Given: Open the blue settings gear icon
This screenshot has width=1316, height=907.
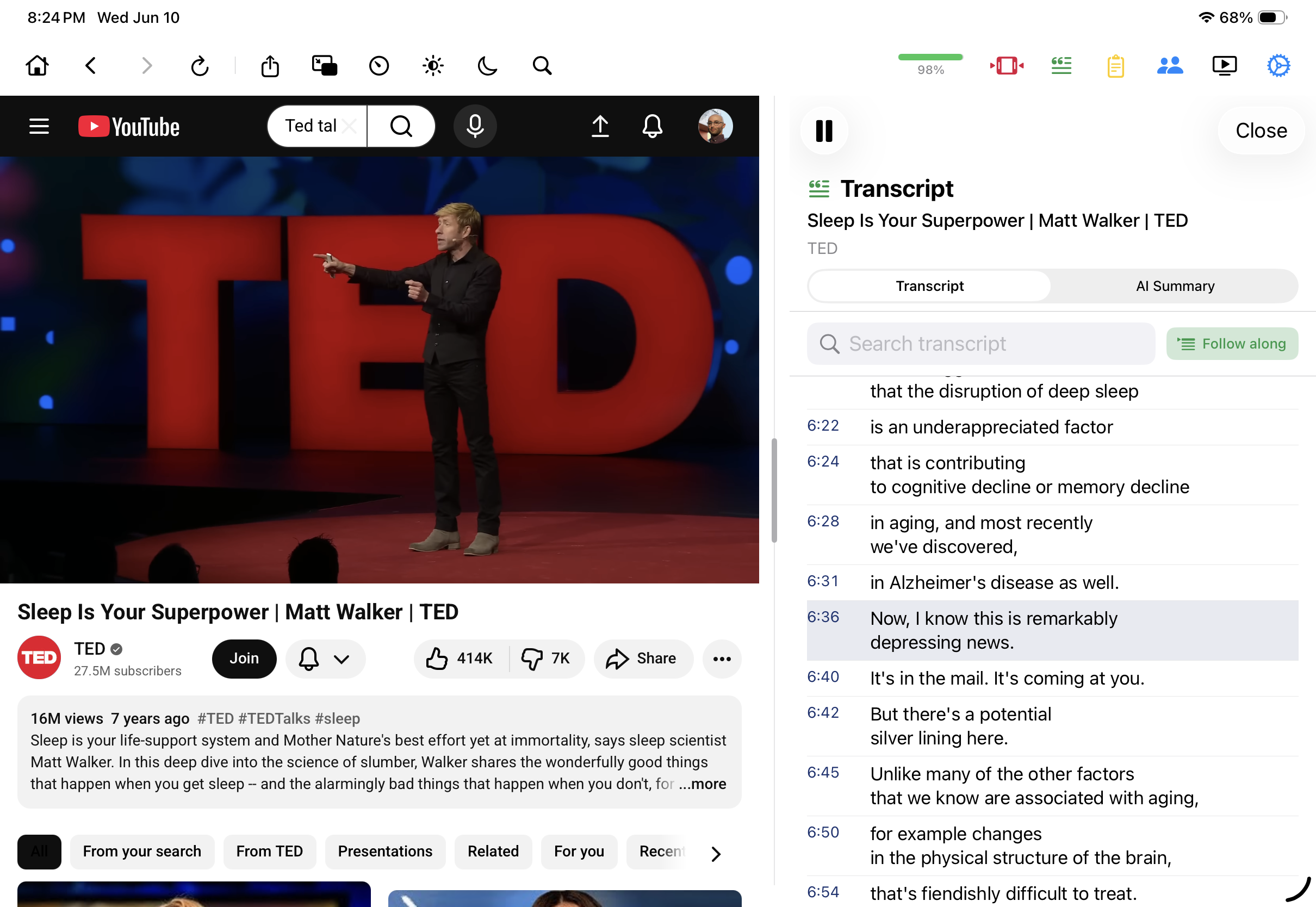Looking at the screenshot, I should point(1278,65).
